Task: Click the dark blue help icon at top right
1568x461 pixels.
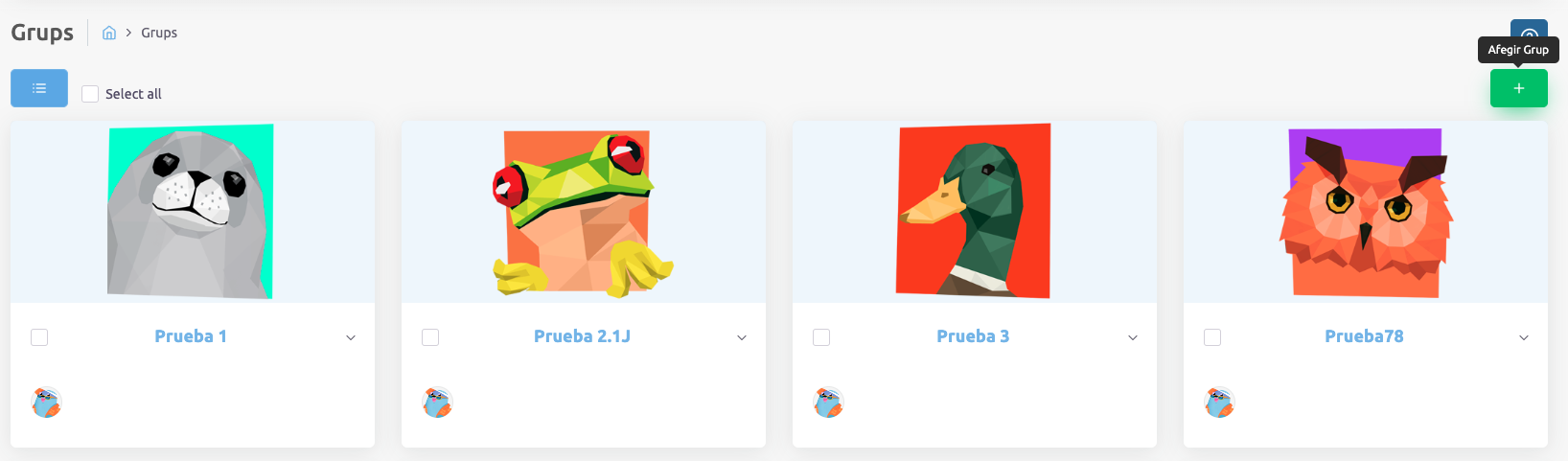Action: coord(1529,29)
